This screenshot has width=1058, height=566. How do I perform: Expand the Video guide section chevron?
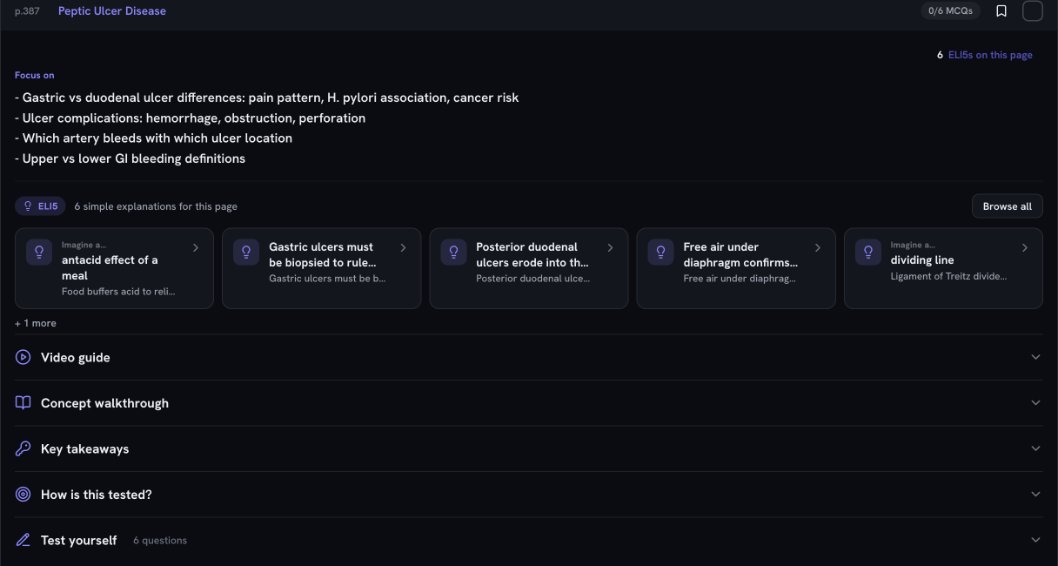click(1035, 357)
